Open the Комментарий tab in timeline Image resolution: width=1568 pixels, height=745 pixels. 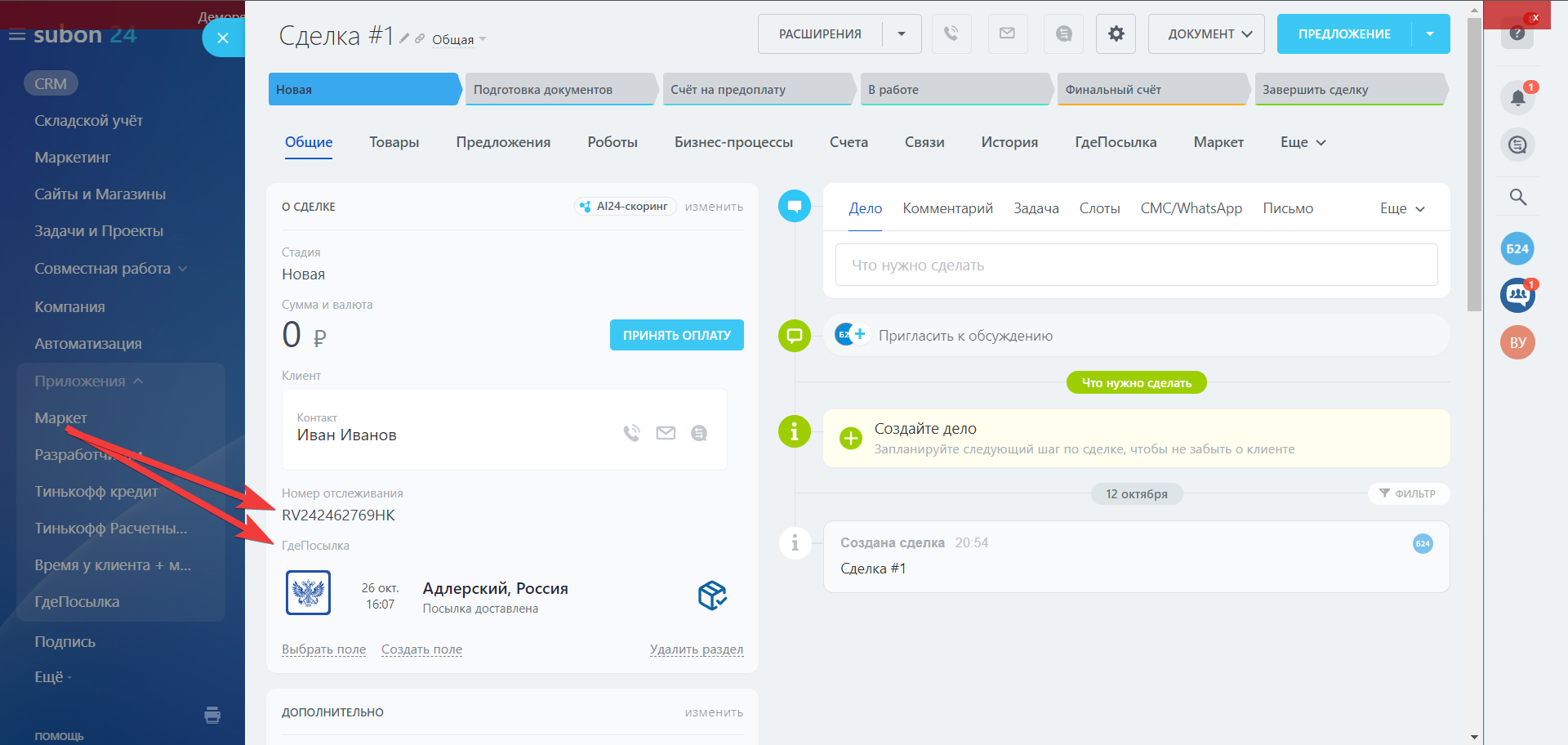pos(947,208)
